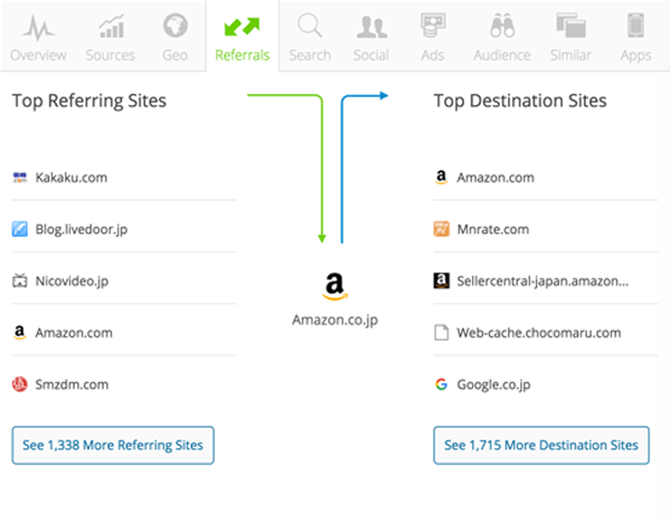The width and height of the screenshot is (670, 523).
Task: Switch to the Ads tab
Action: click(x=432, y=36)
